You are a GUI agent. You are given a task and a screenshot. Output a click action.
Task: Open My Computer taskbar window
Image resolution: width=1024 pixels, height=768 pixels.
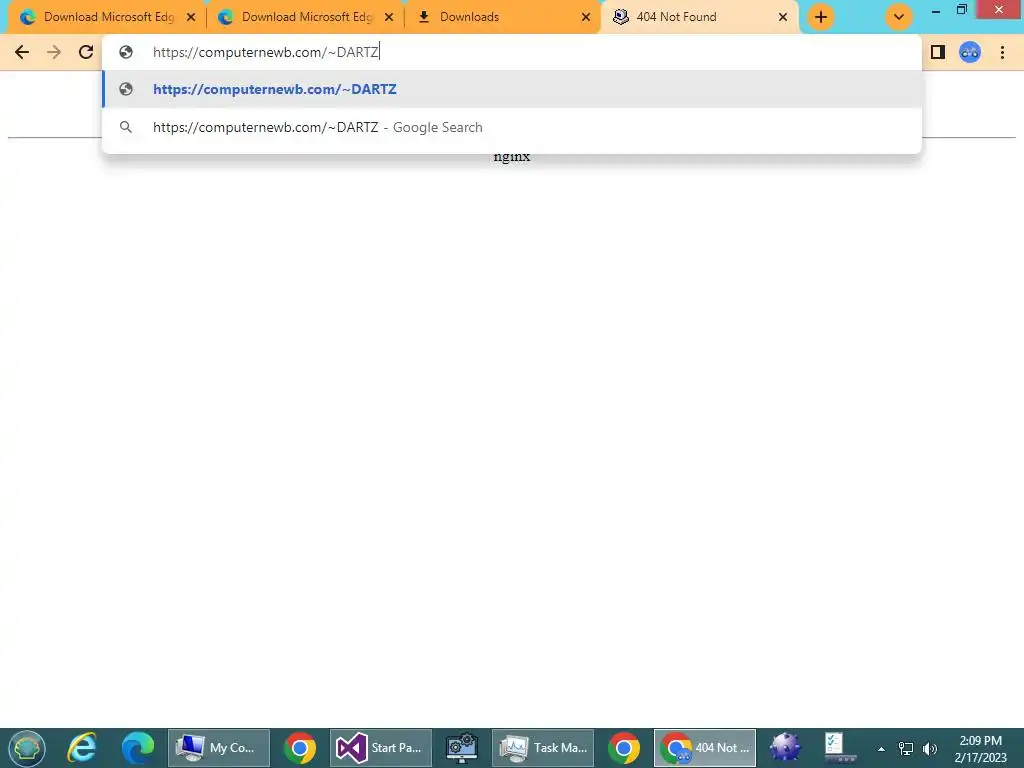pyautogui.click(x=219, y=748)
